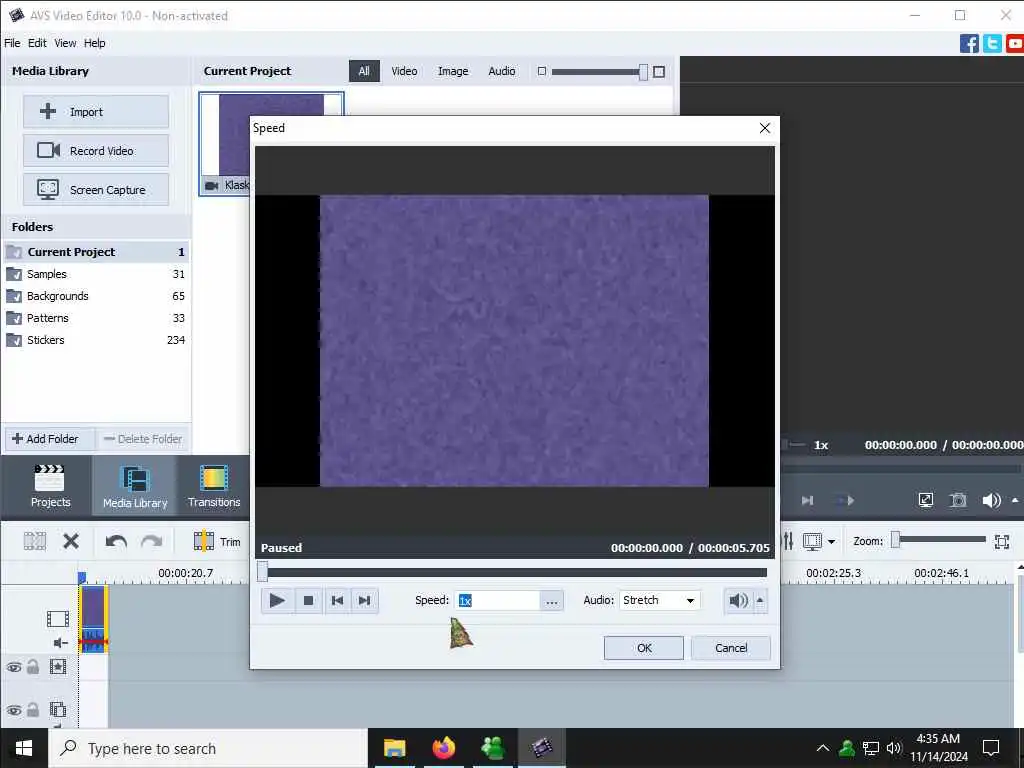Filter media by Image tab
The image size is (1024, 768).
coord(453,71)
